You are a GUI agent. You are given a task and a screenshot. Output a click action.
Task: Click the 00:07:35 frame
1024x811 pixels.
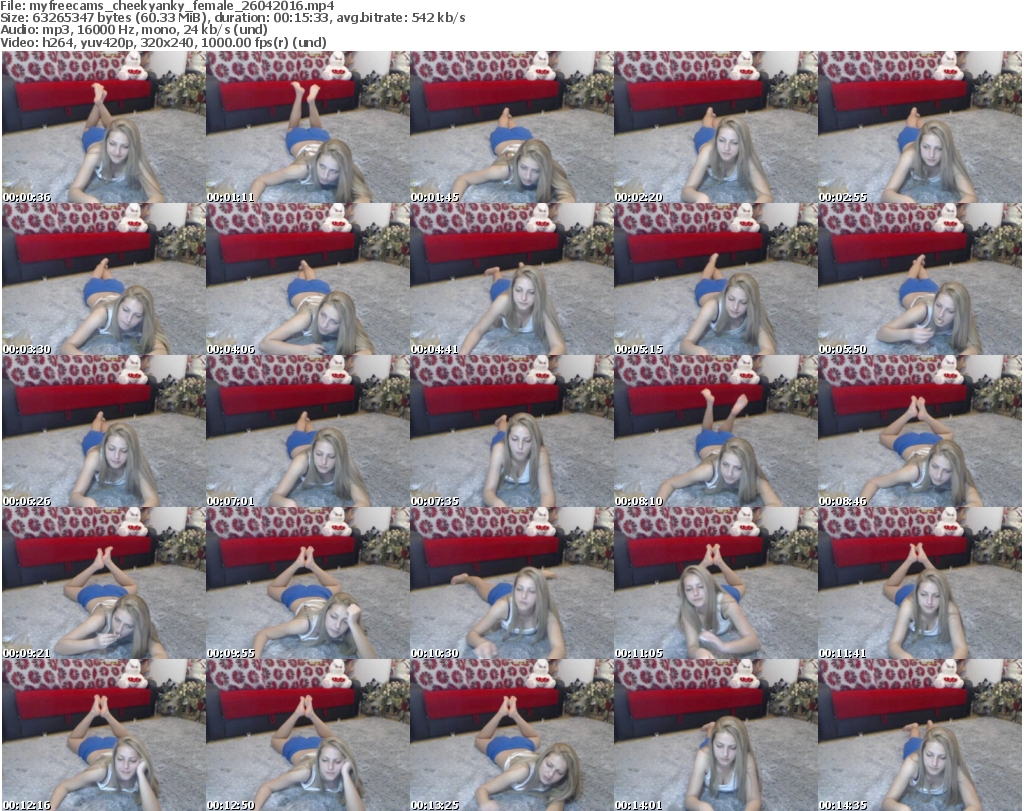coord(511,432)
